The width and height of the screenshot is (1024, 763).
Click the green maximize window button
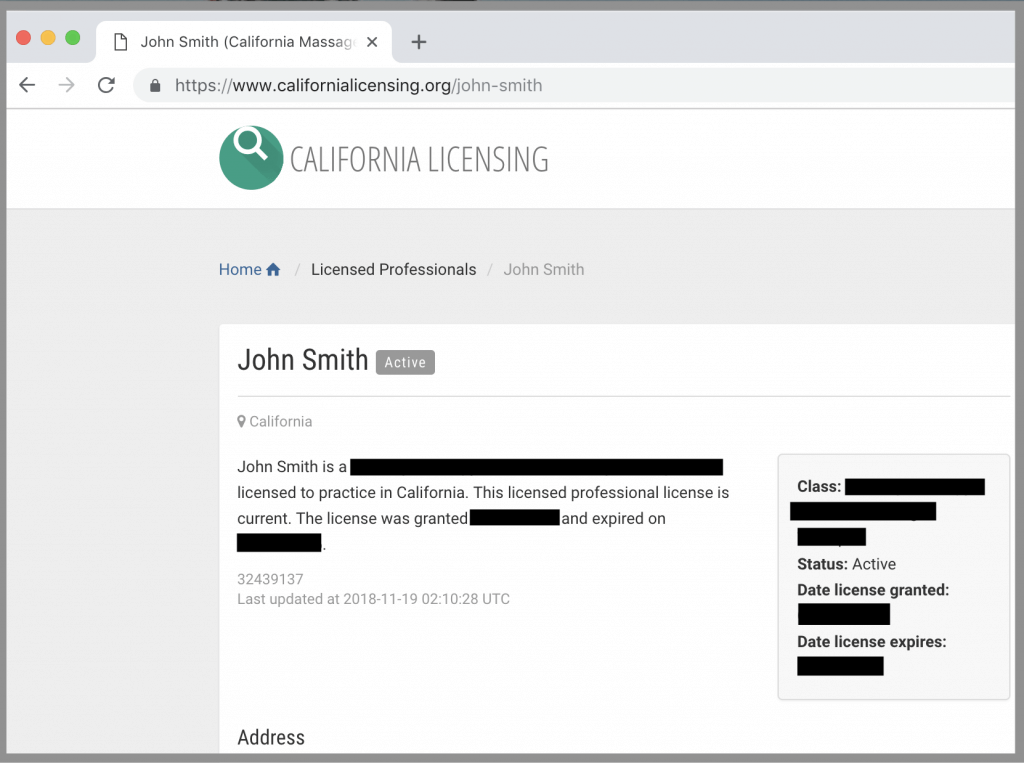72,38
